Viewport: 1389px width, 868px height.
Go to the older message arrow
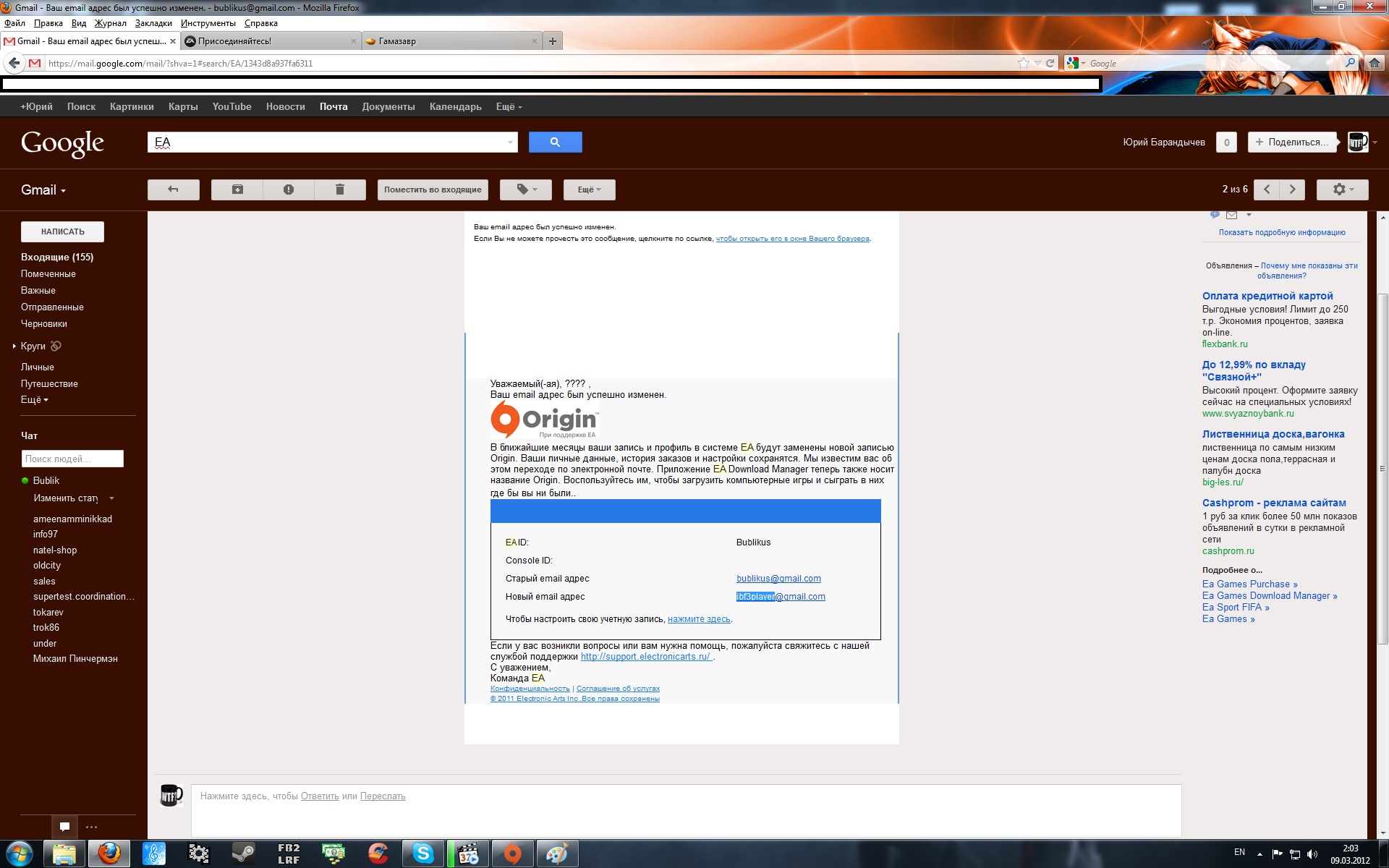(x=1292, y=190)
